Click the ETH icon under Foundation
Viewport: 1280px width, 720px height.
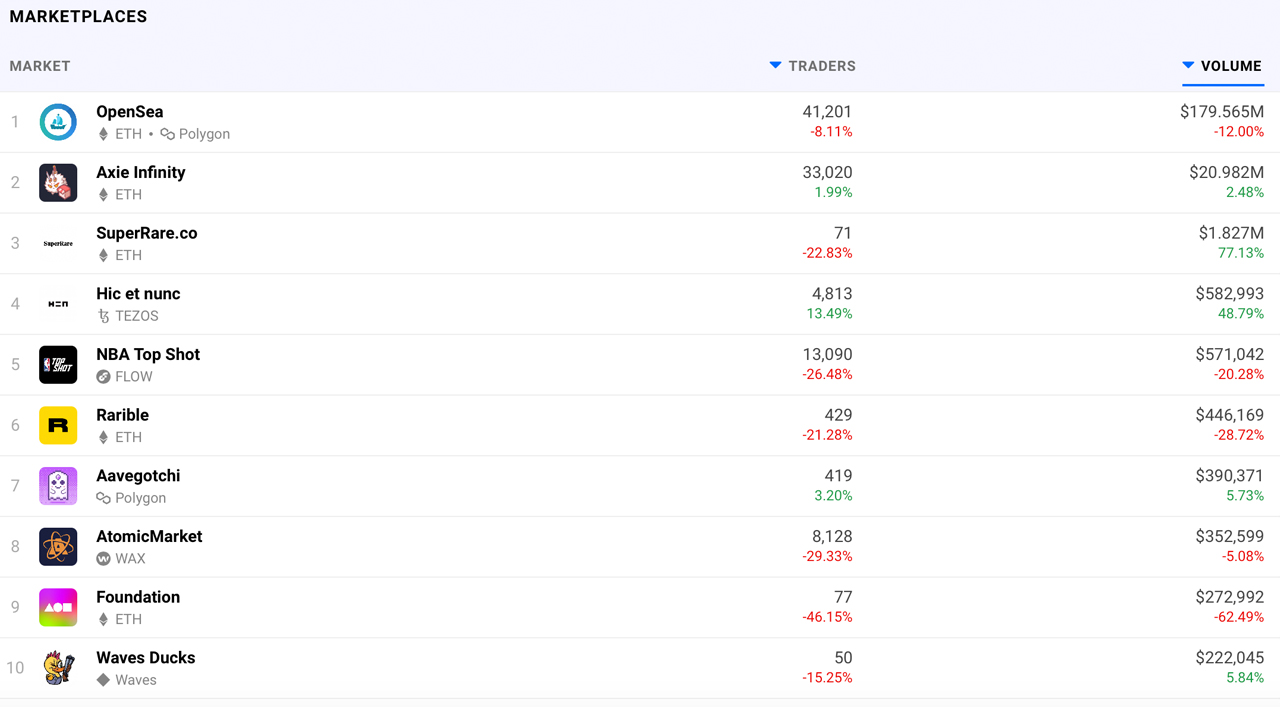[x=103, y=619]
